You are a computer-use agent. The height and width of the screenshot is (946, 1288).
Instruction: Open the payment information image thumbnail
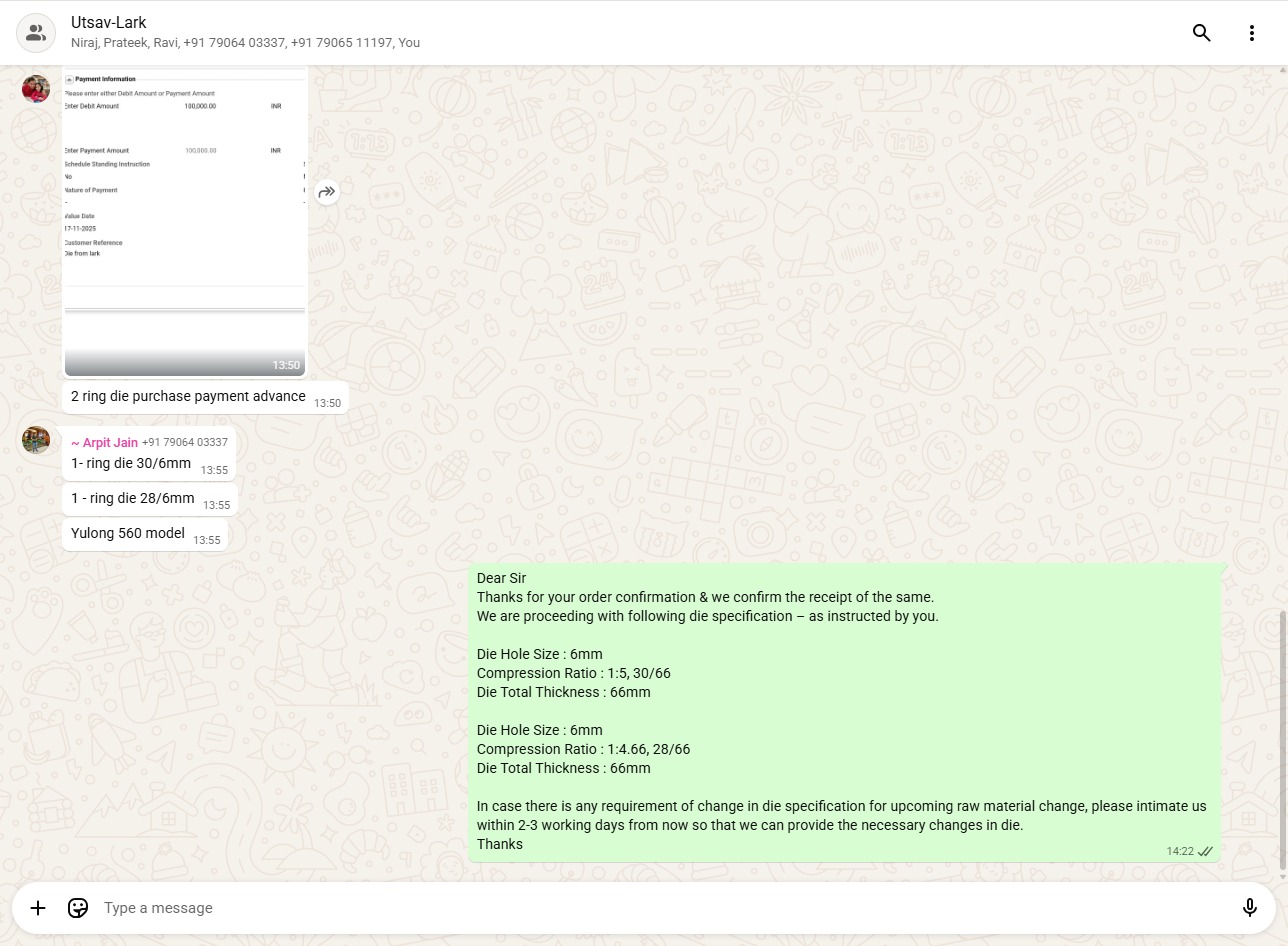tap(185, 220)
